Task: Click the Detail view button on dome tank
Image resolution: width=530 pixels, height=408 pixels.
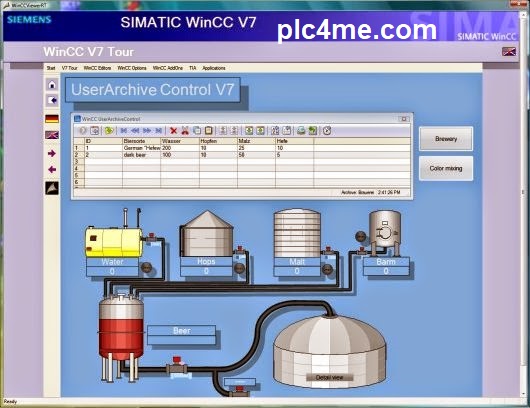Action: (x=330, y=377)
